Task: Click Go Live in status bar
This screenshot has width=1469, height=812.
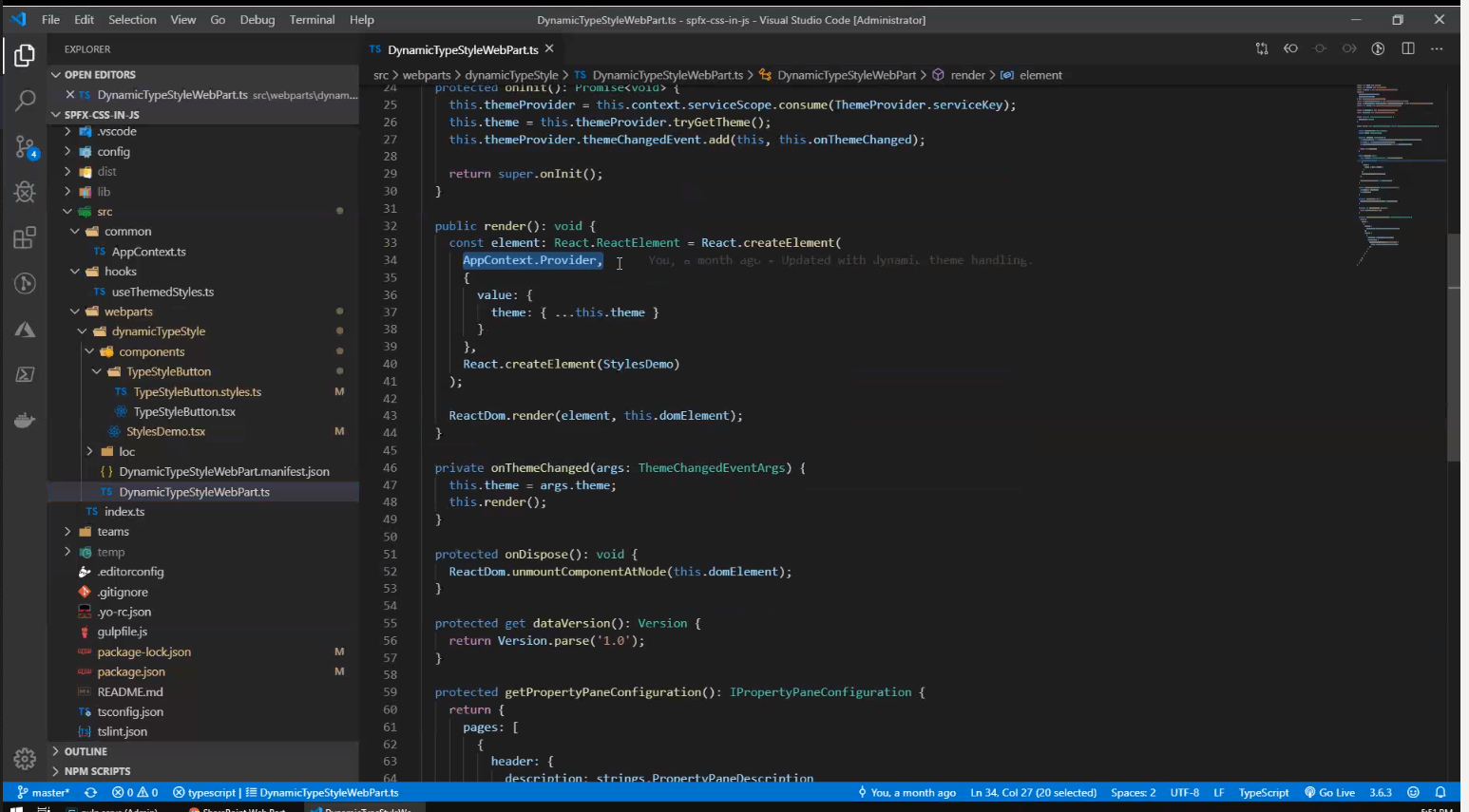Action: pyautogui.click(x=1329, y=792)
